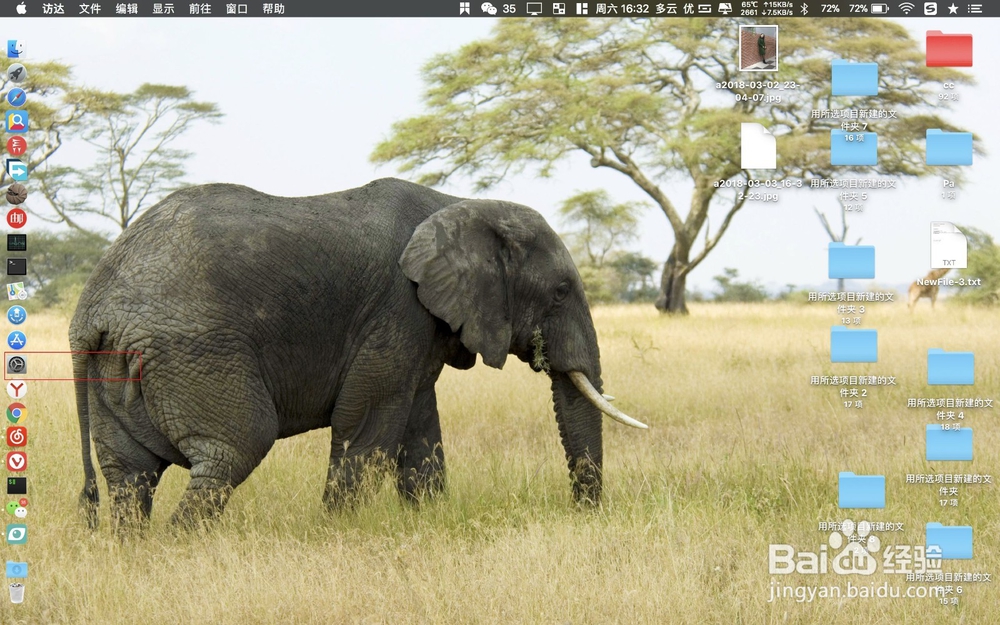
Task: Open WeChat with badge in Dock
Action: click(16, 509)
